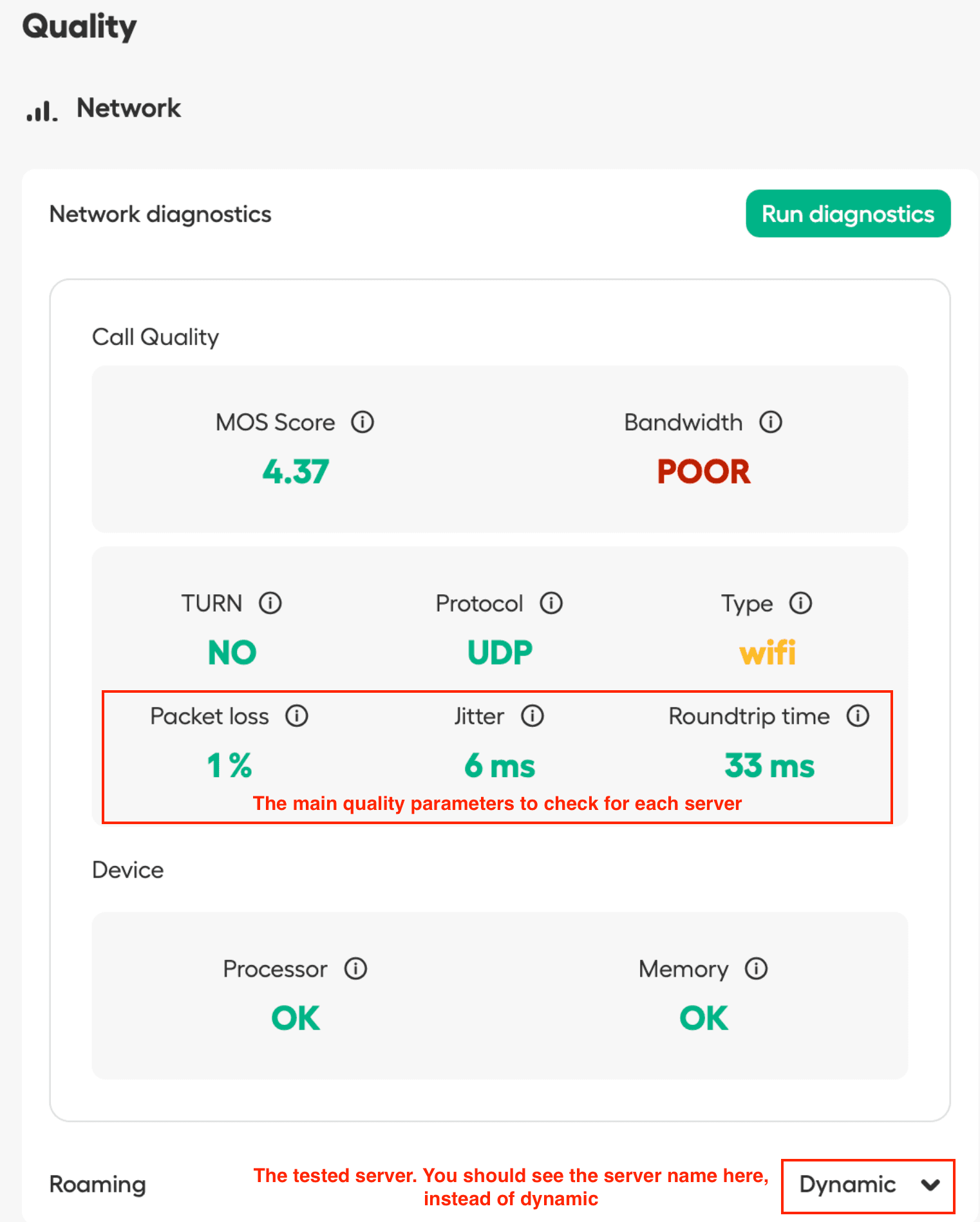The height and width of the screenshot is (1222, 980).
Task: Click the Packet loss info icon
Action: tap(297, 716)
